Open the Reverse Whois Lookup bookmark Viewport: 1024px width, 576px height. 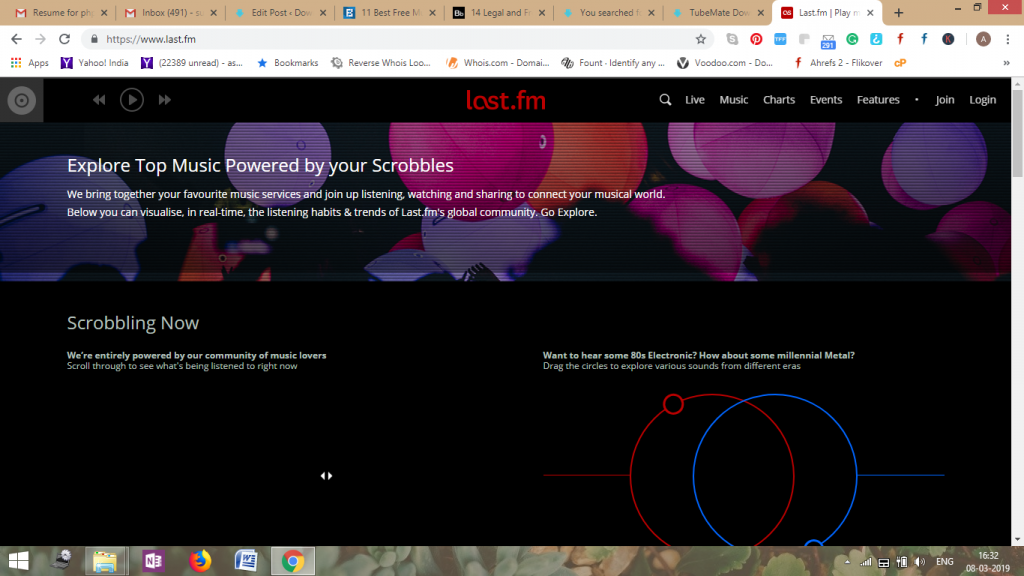(381, 63)
